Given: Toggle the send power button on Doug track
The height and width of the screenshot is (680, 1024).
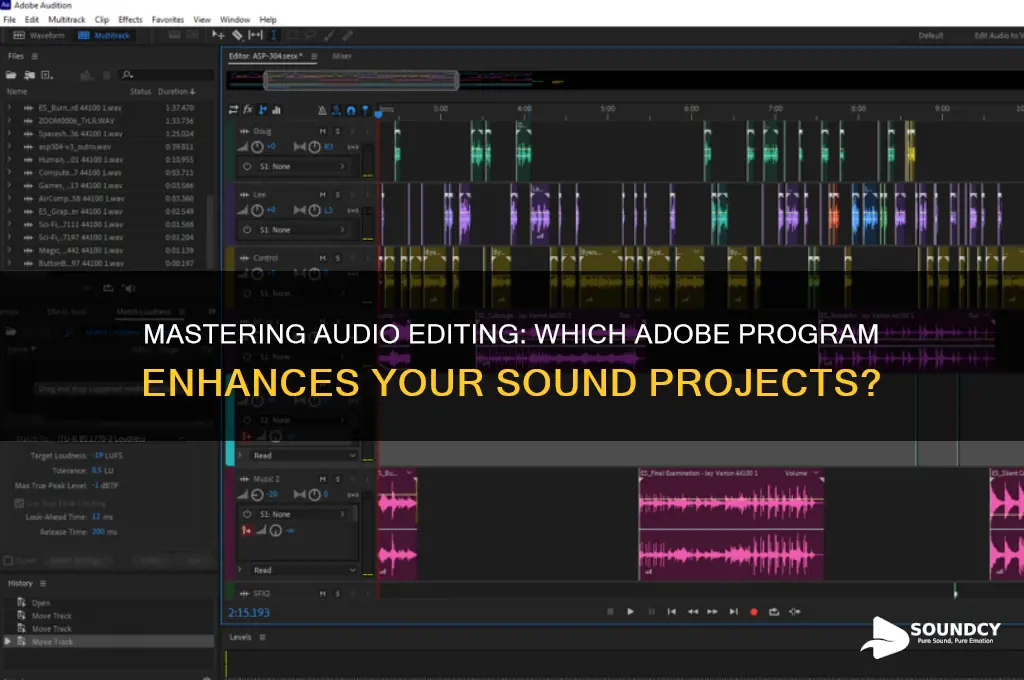Looking at the screenshot, I should point(247,167).
